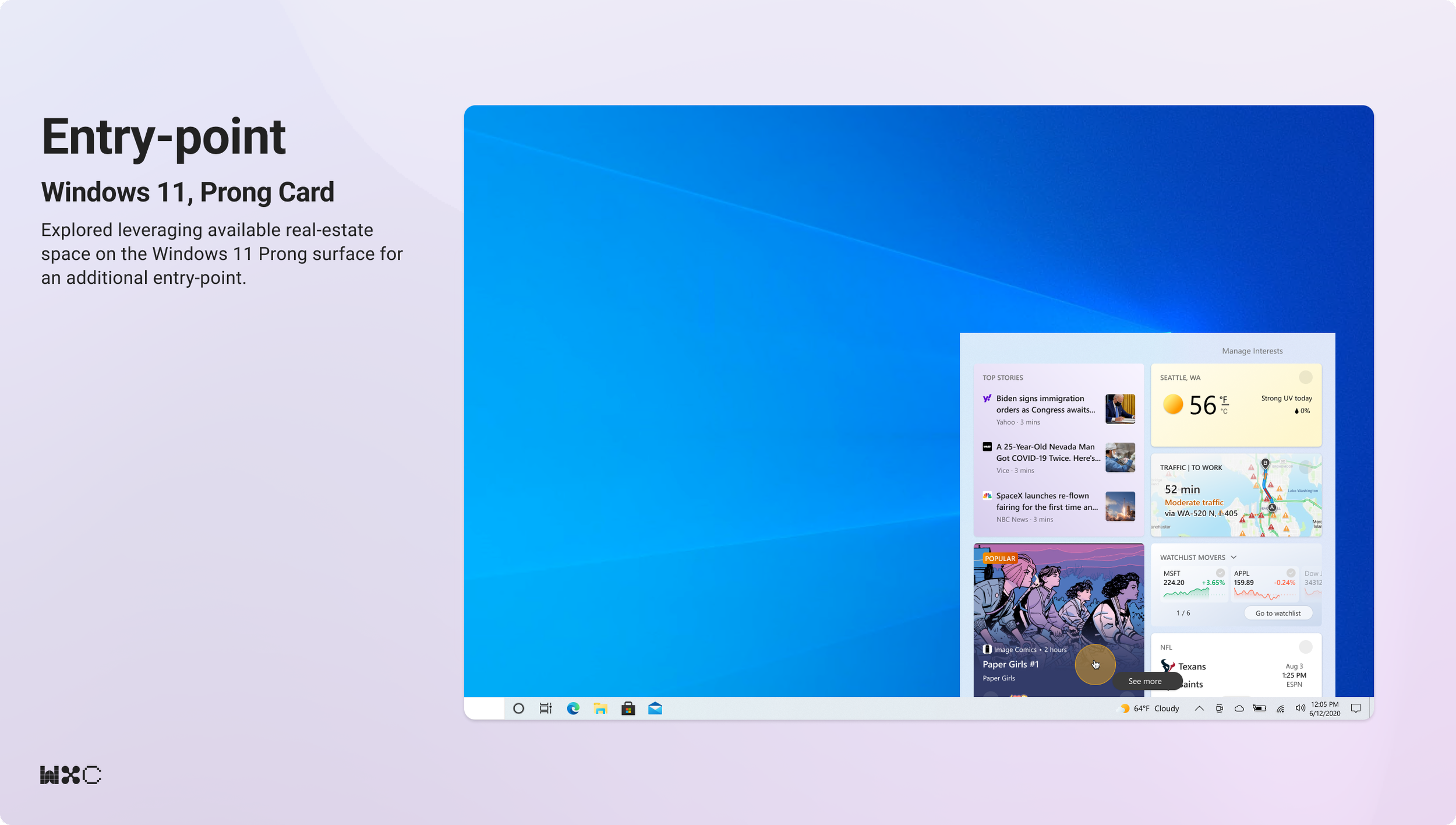Open the Mail app on taskbar
The width and height of the screenshot is (1456, 825).
pos(655,708)
